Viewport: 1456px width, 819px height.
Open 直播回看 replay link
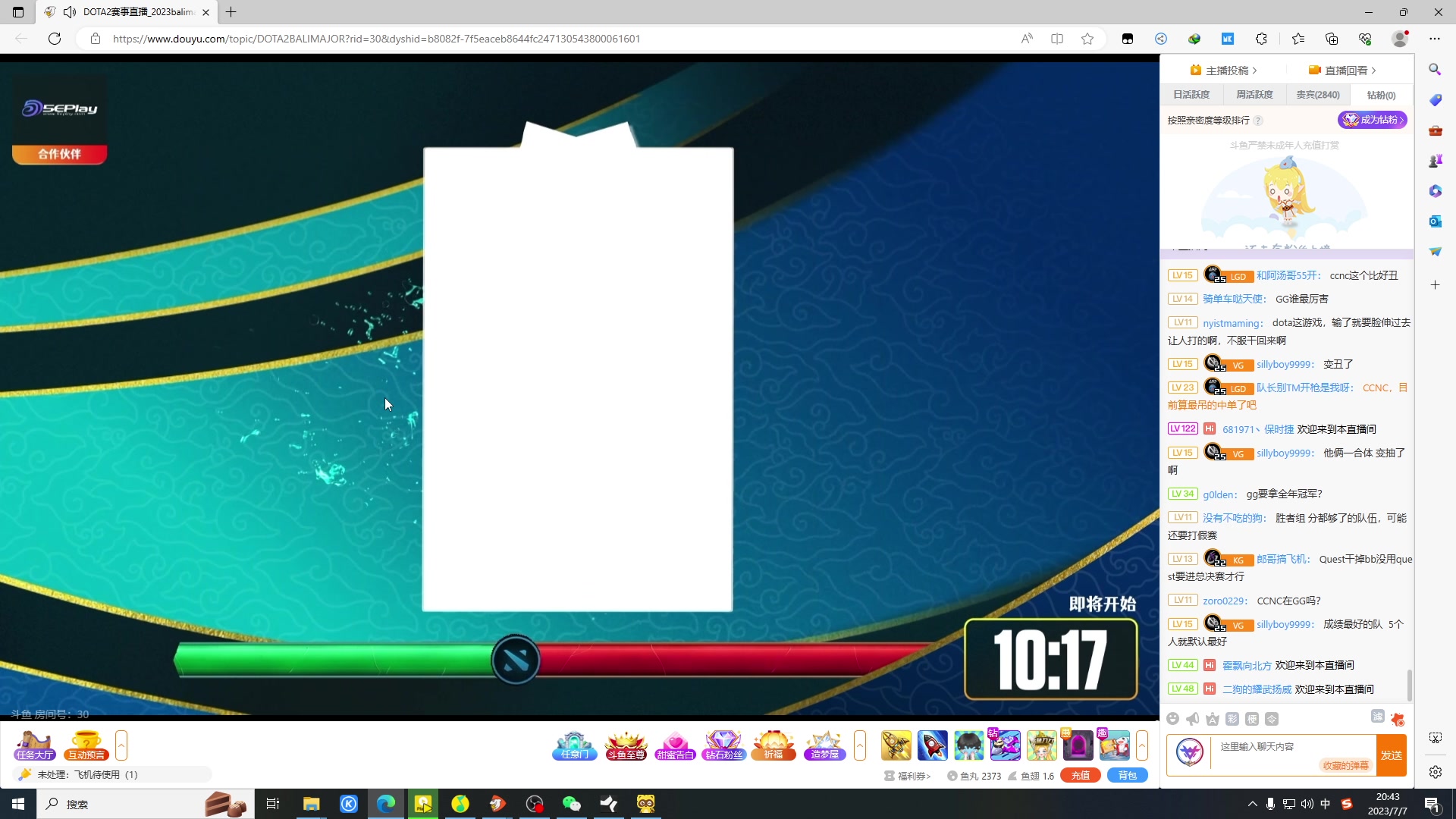[1342, 71]
